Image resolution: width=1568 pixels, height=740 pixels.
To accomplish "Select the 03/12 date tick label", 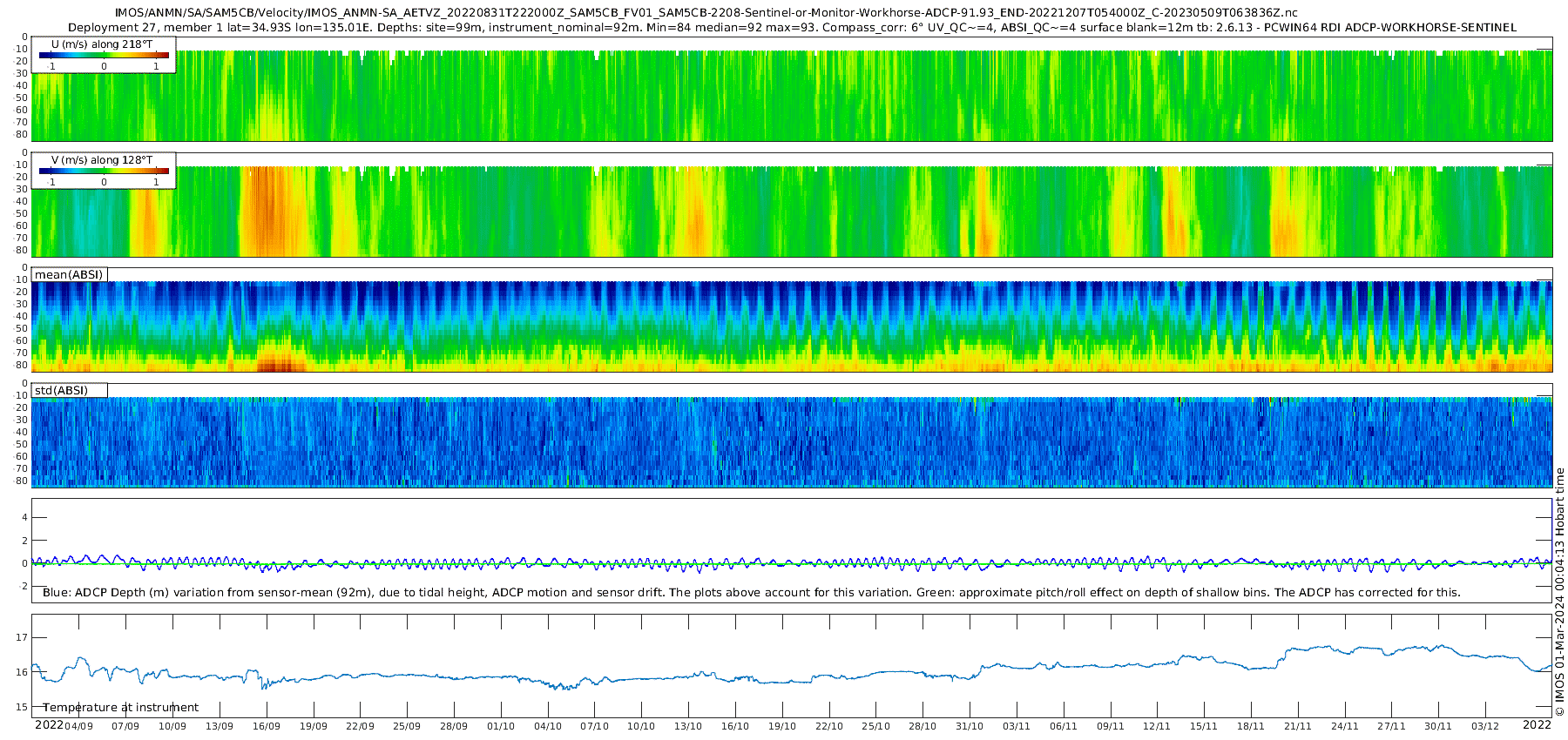I will (1485, 726).
